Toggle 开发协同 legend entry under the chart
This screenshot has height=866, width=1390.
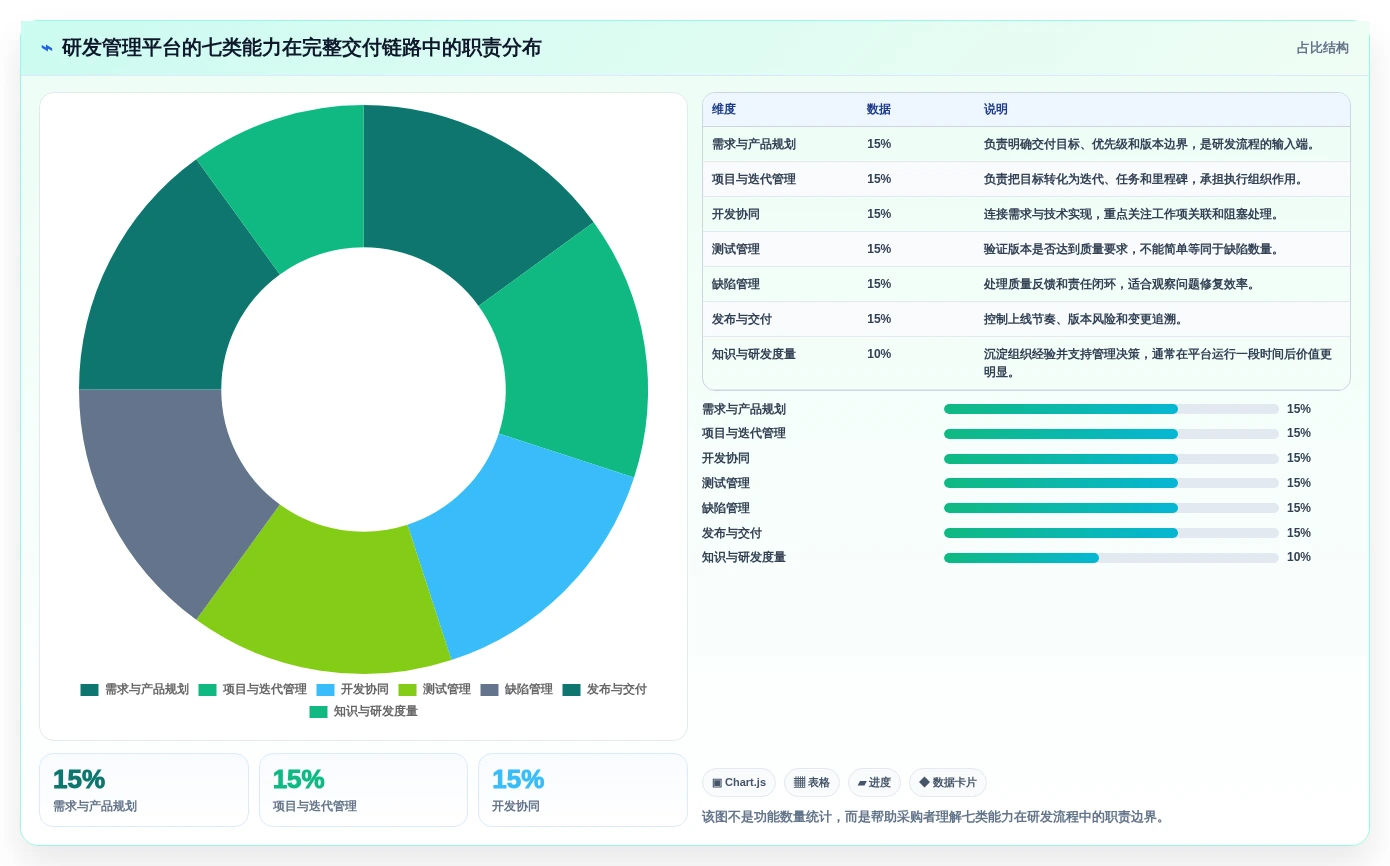353,690
